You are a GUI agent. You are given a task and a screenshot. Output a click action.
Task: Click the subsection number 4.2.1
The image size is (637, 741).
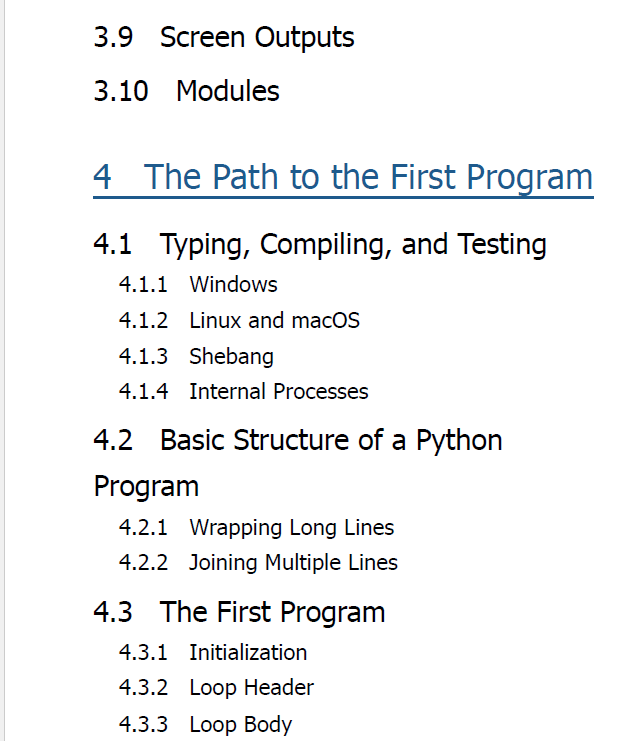pos(143,527)
